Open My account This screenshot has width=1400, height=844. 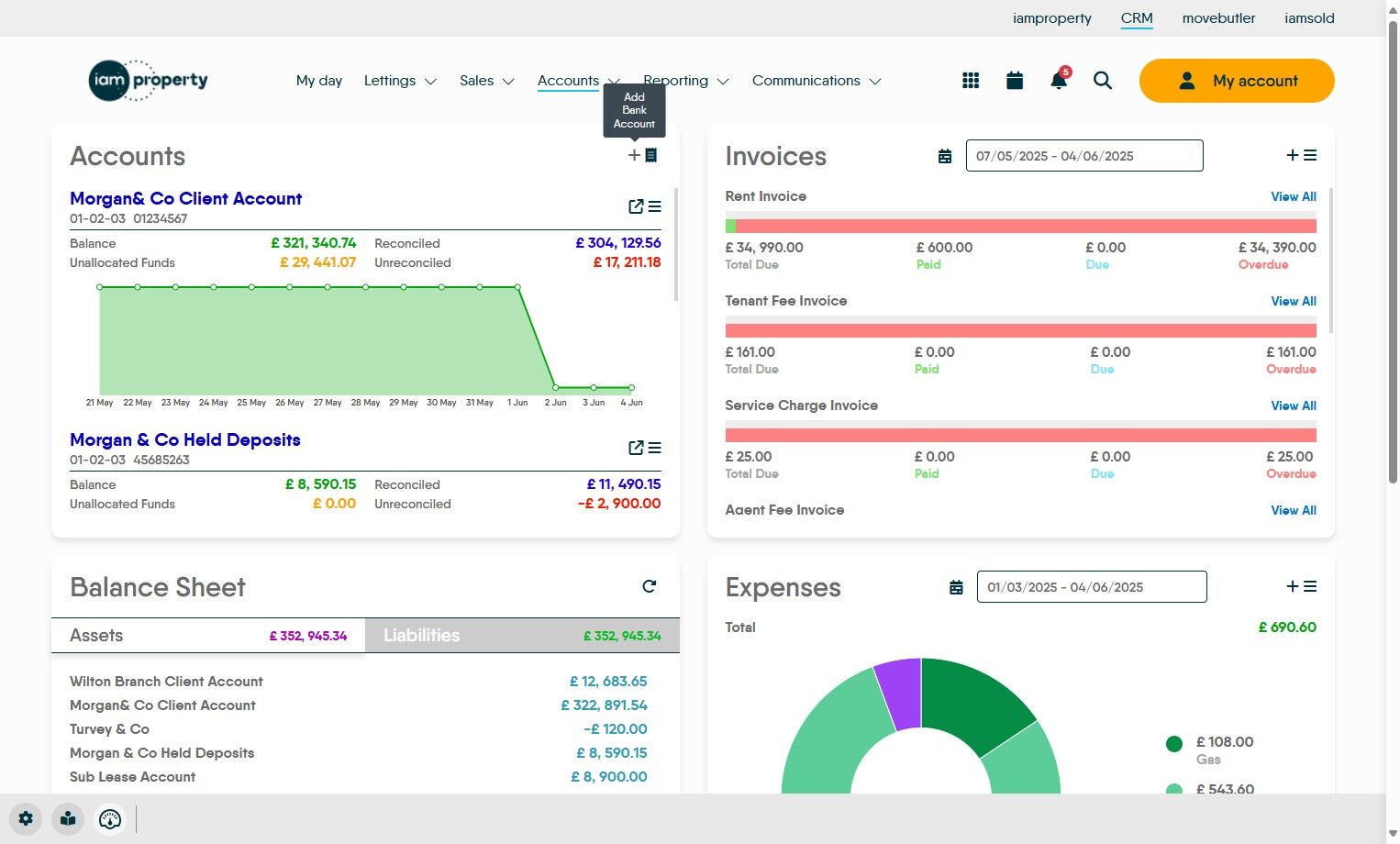1237,81
